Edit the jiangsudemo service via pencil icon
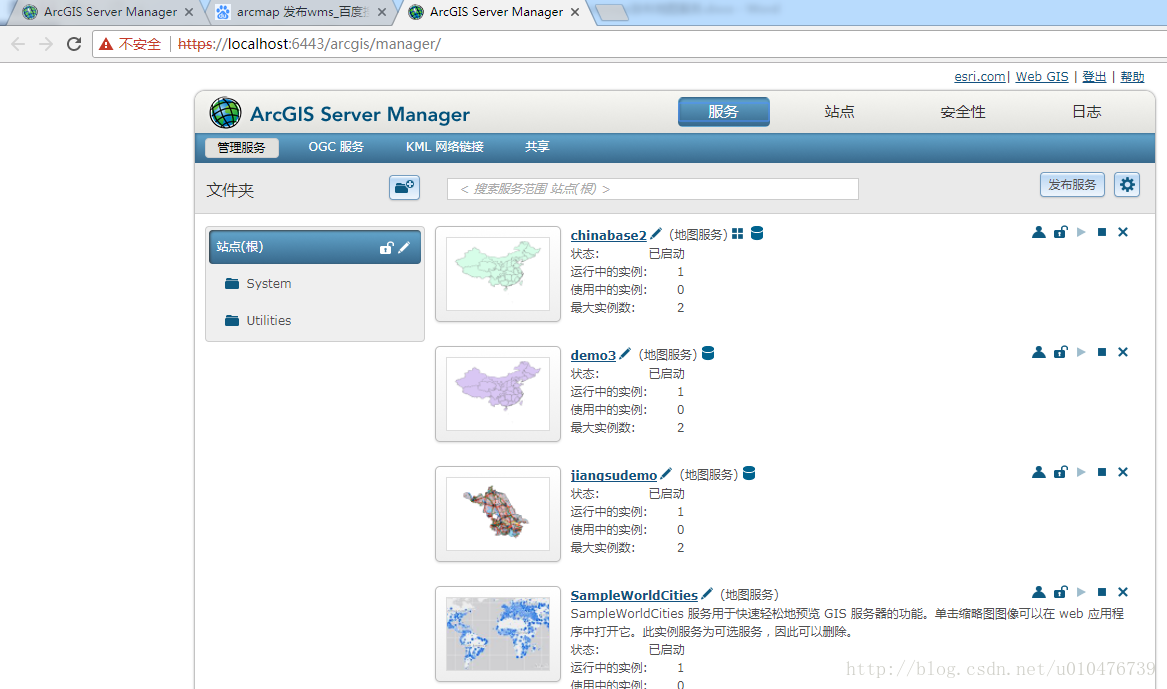The height and width of the screenshot is (689, 1167). pos(666,473)
